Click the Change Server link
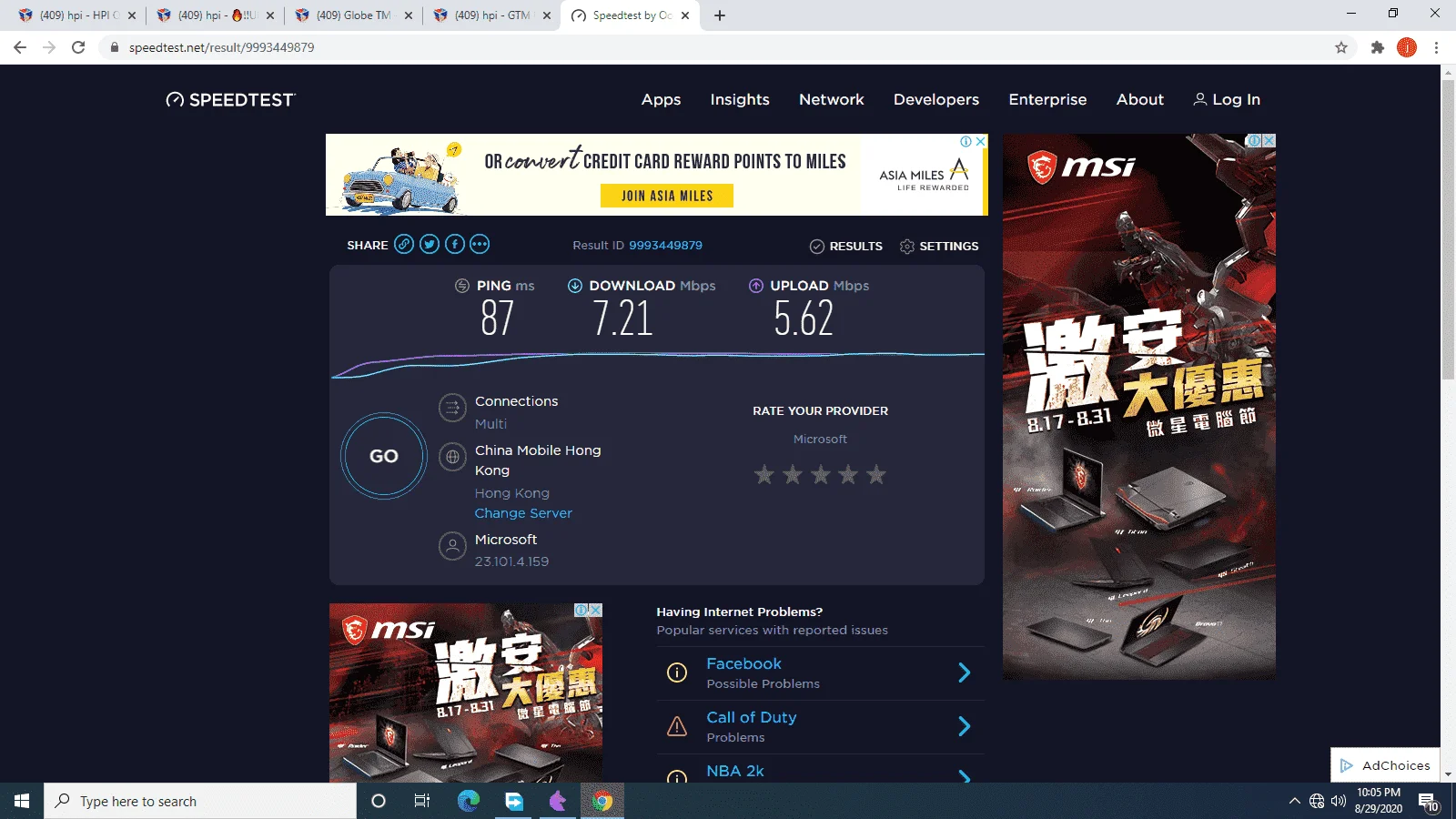The image size is (1456, 819). [523, 513]
